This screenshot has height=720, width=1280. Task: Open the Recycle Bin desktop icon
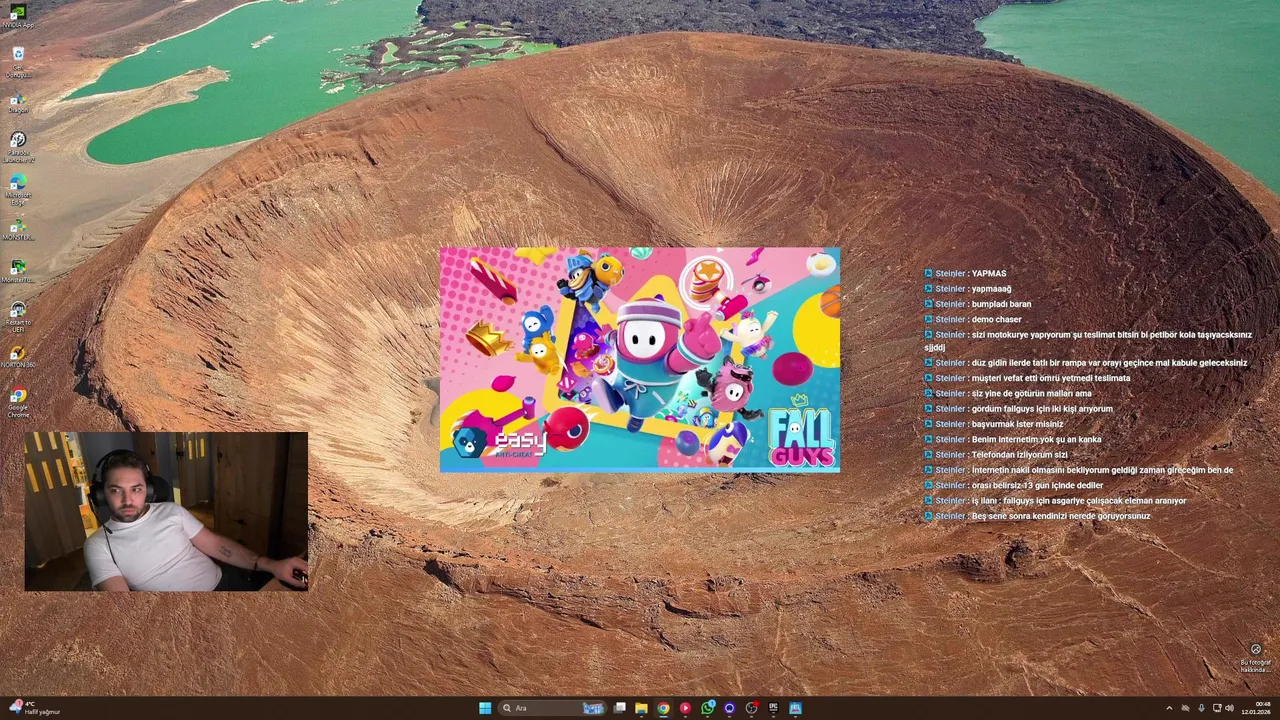(18, 62)
